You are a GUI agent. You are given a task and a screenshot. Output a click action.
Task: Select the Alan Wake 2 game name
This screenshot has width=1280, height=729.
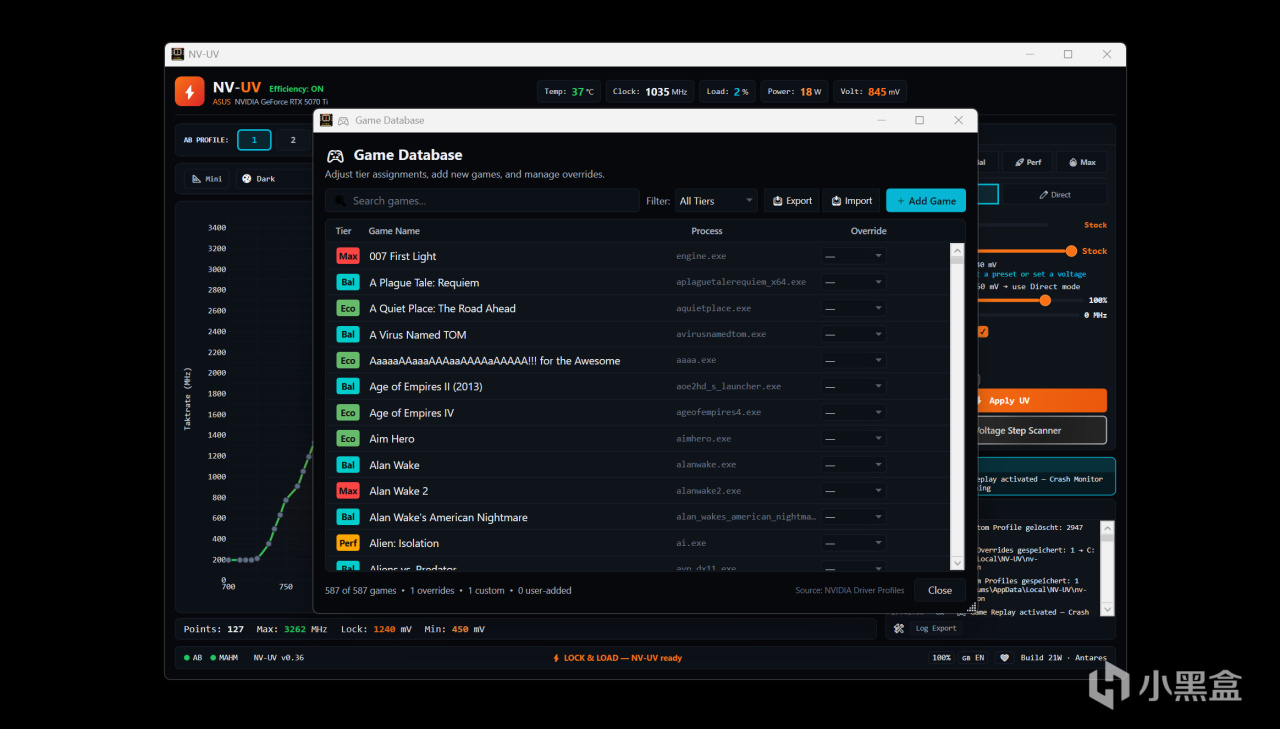point(398,491)
